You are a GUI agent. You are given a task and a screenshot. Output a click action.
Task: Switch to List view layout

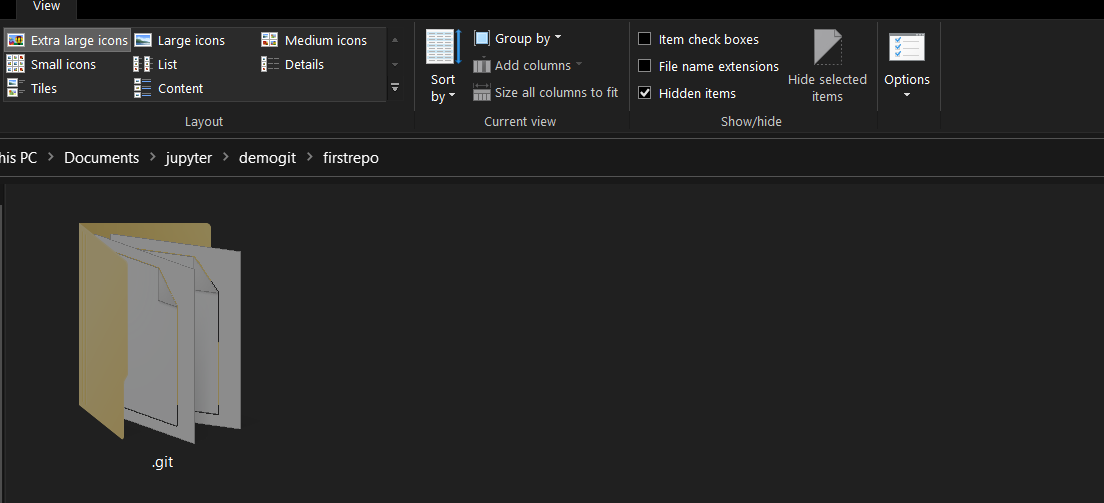click(x=156, y=64)
